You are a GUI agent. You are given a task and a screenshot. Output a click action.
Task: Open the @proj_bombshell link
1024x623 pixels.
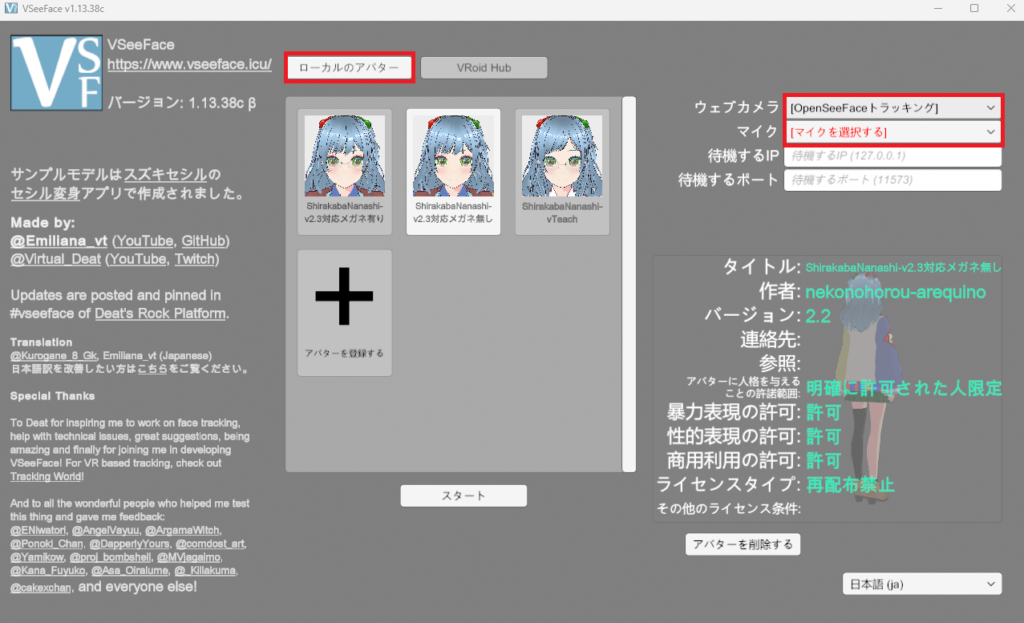click(110, 558)
